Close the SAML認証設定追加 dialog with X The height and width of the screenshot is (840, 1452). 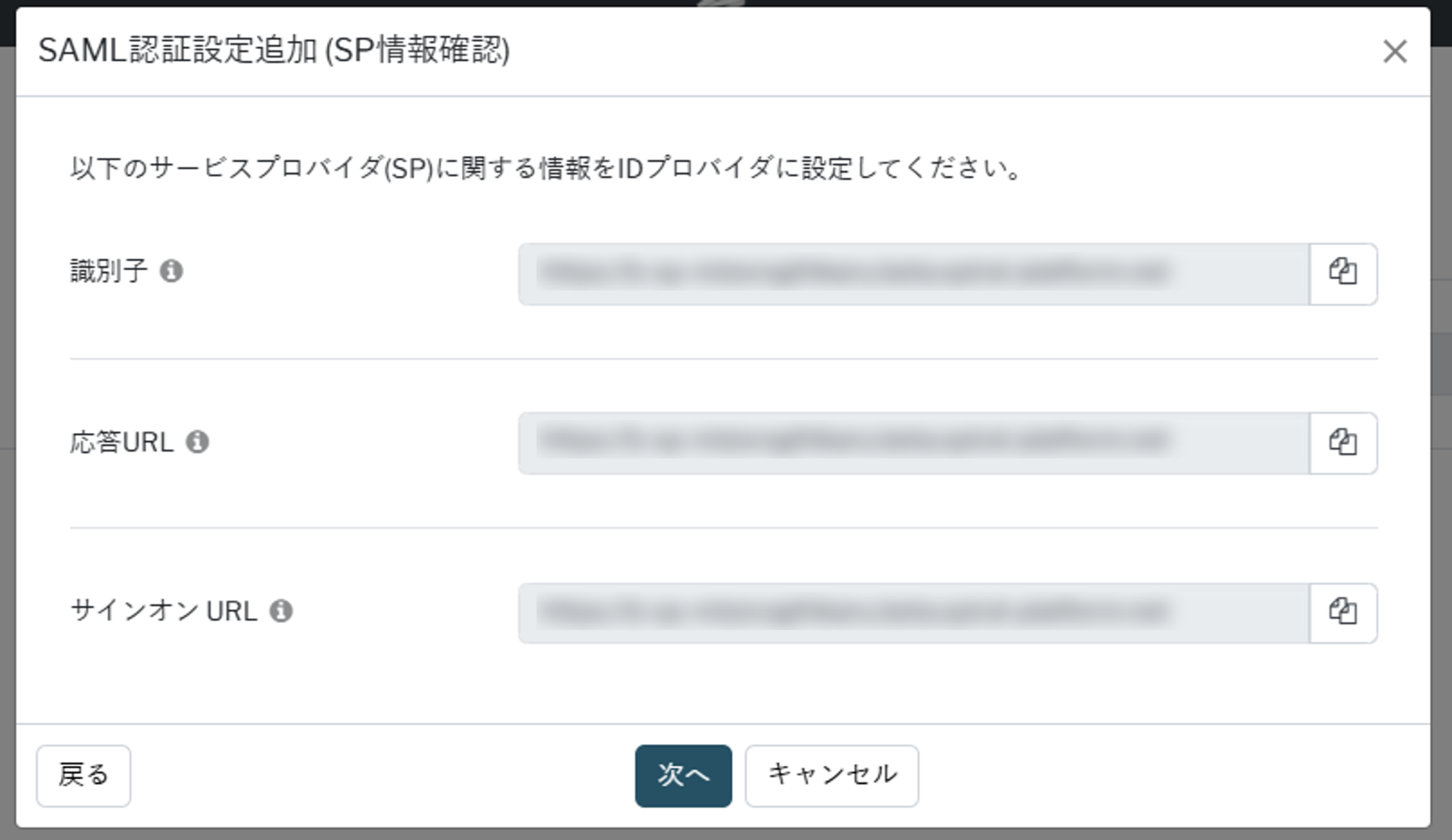[1394, 51]
